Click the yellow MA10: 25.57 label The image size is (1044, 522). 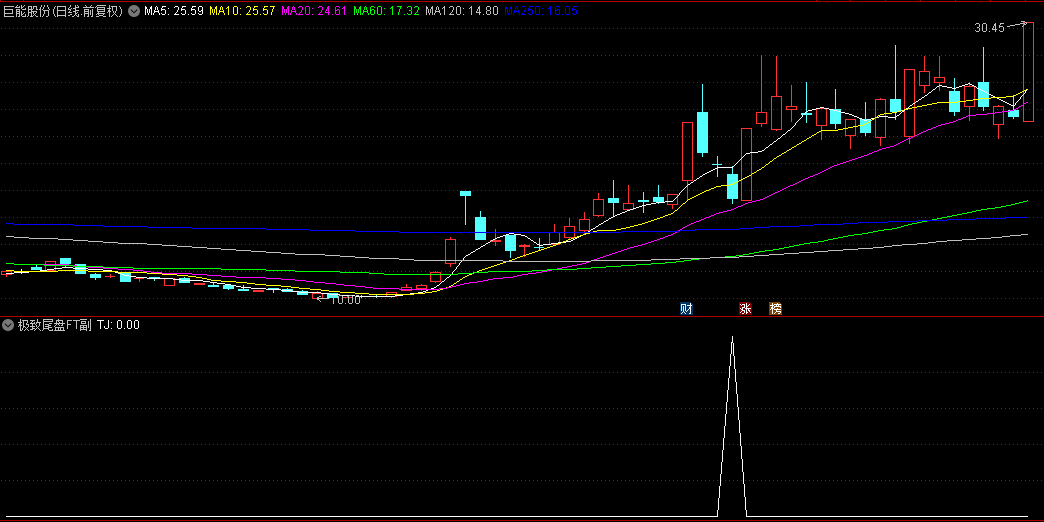(242, 11)
